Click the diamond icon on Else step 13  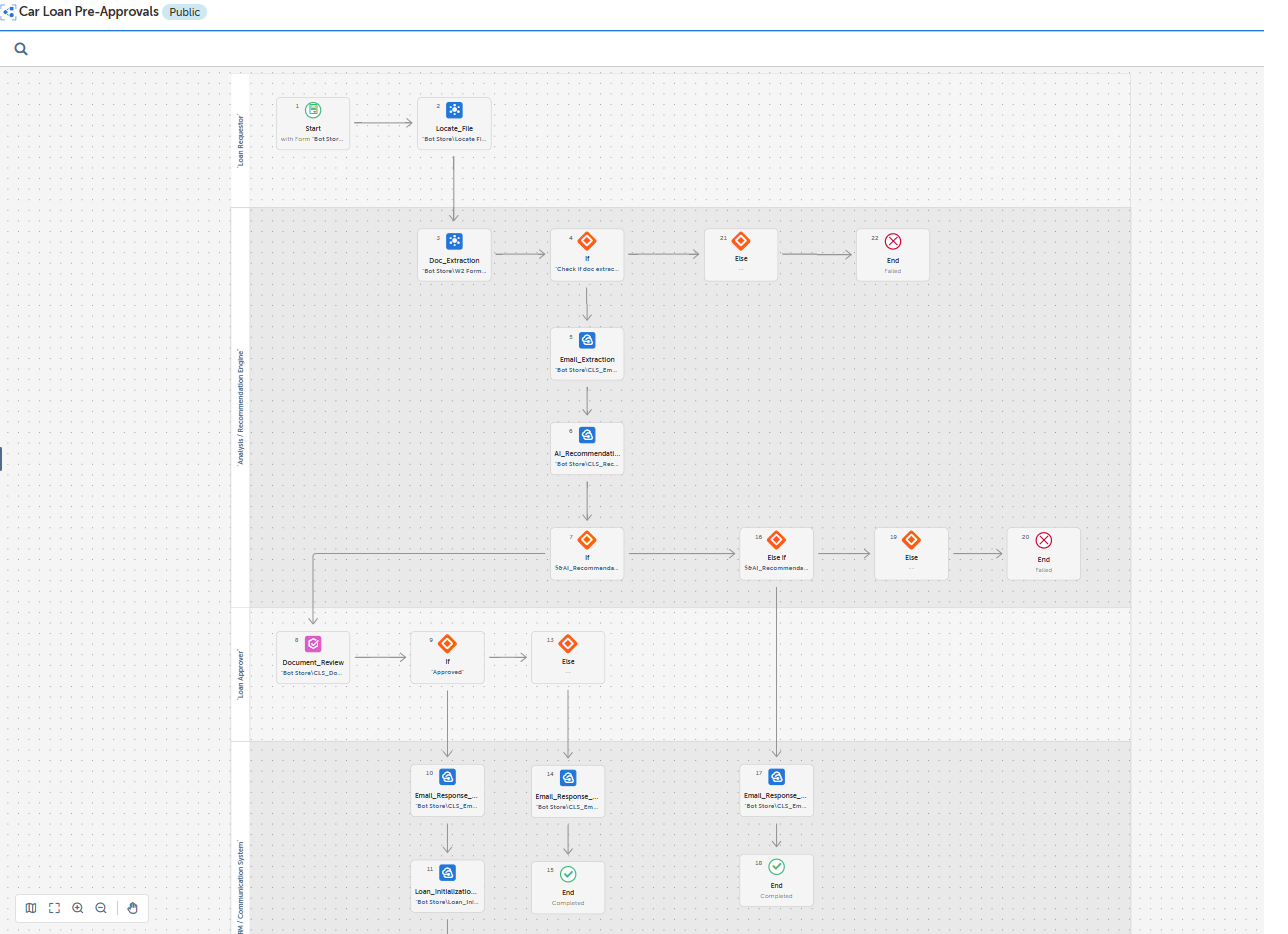(567, 644)
